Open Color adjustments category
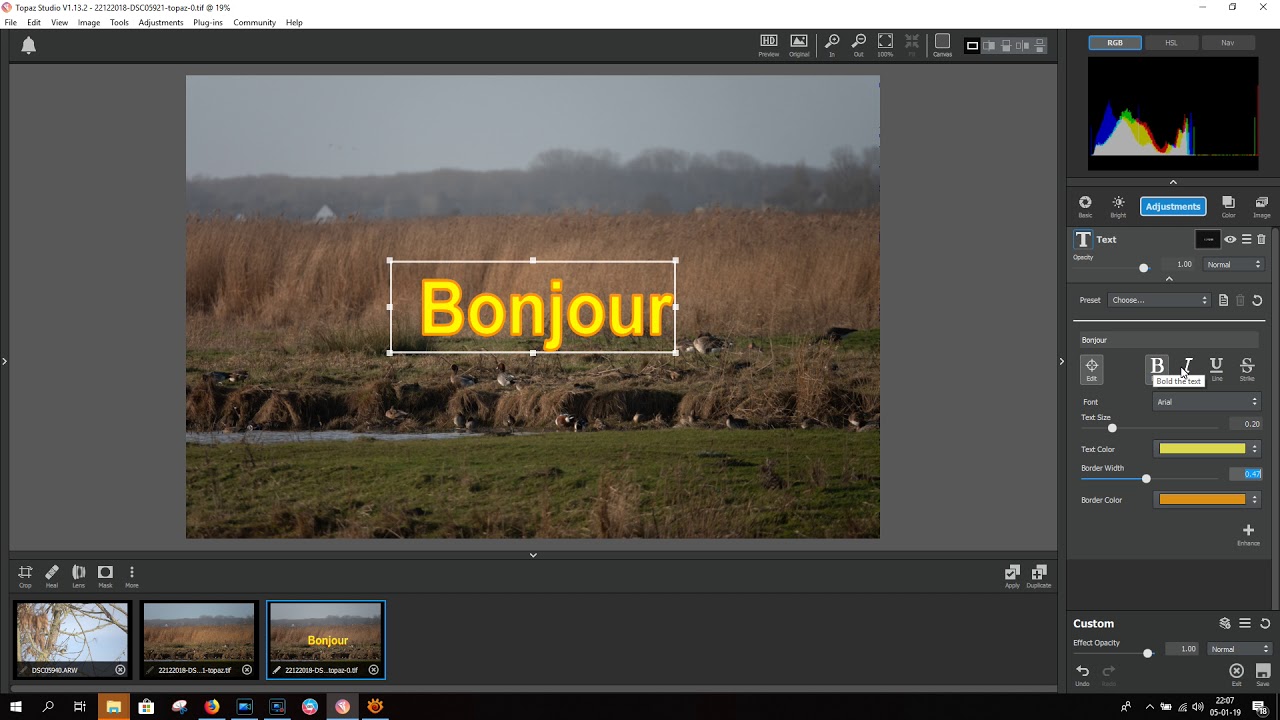This screenshot has height=720, width=1280. tap(1228, 206)
